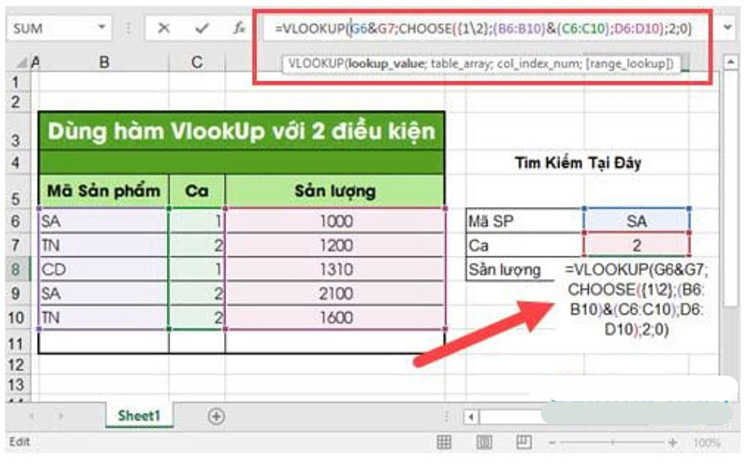Switch to Normal view icon
The height and width of the screenshot is (464, 750).
pos(444,442)
